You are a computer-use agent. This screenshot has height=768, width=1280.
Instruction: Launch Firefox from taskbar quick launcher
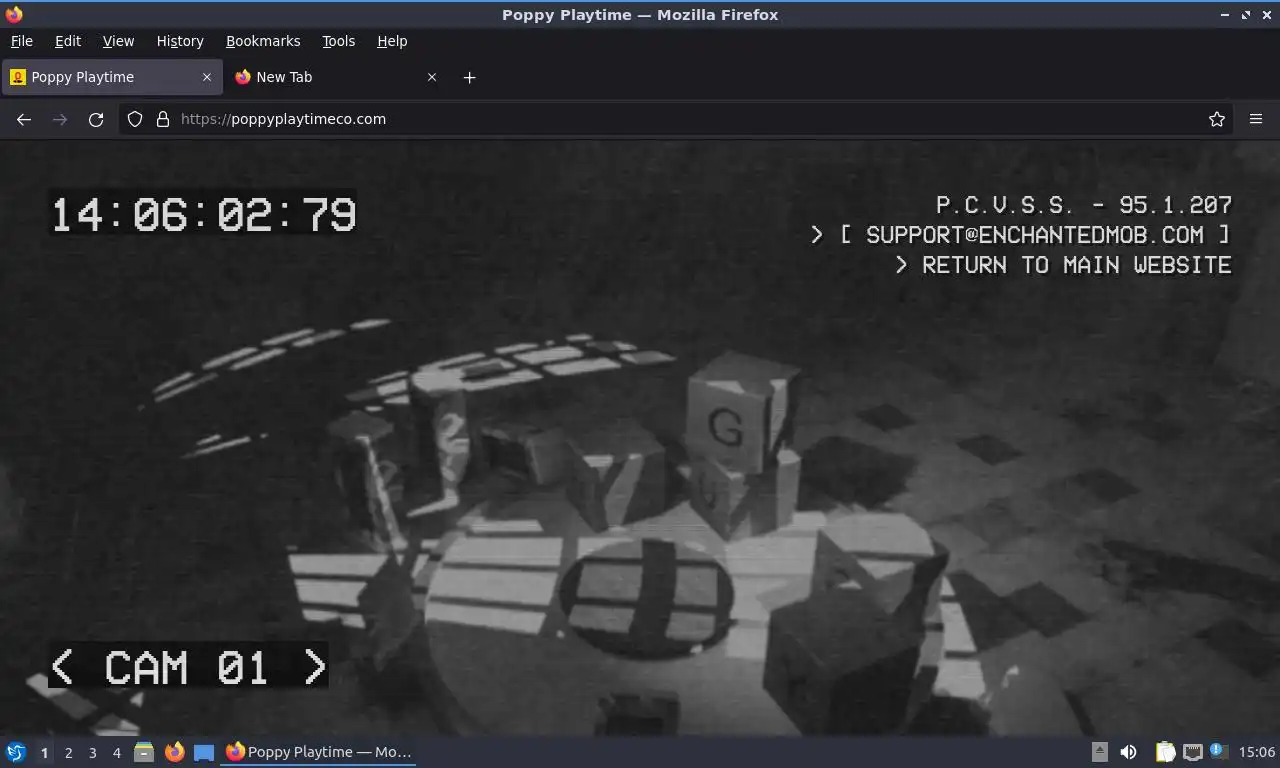[x=174, y=752]
